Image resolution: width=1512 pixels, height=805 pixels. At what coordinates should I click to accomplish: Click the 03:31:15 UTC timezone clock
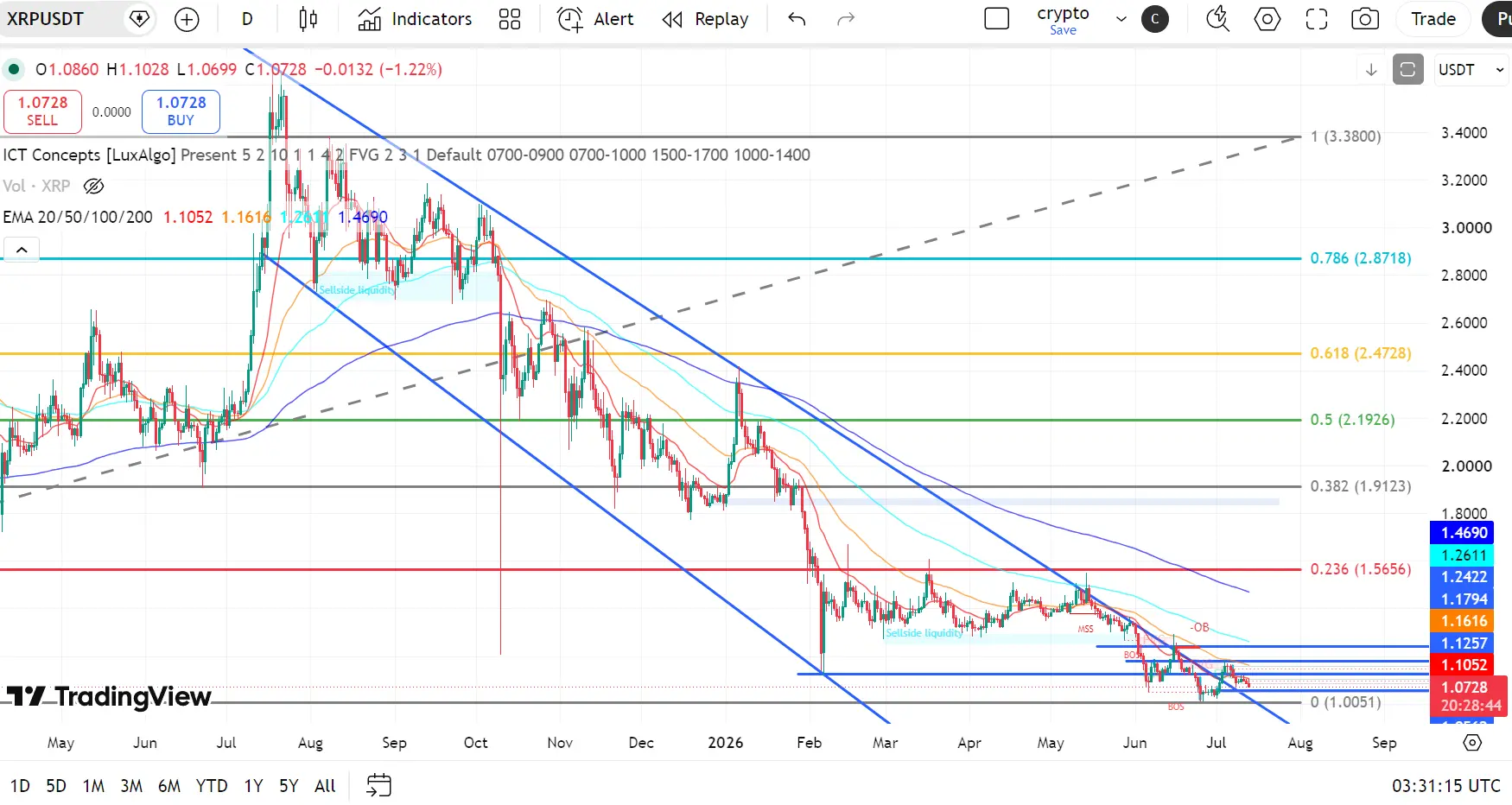coord(1445,786)
